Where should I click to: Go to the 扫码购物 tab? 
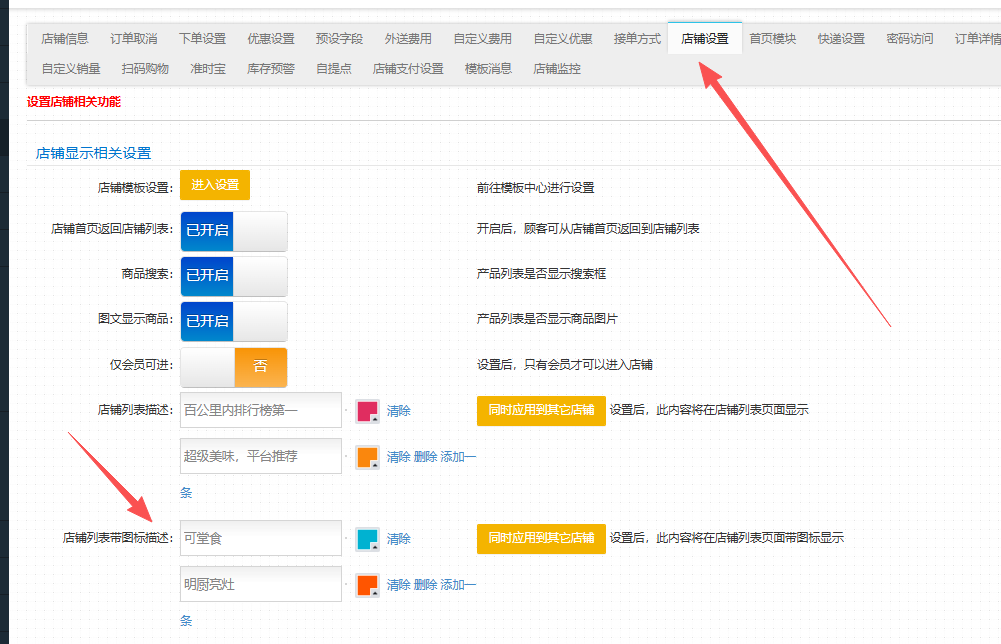pos(145,69)
